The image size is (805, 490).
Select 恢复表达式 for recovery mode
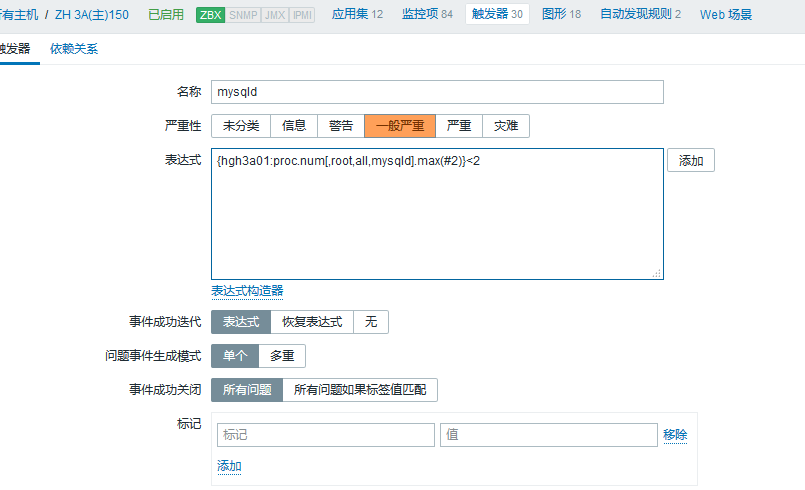311,322
